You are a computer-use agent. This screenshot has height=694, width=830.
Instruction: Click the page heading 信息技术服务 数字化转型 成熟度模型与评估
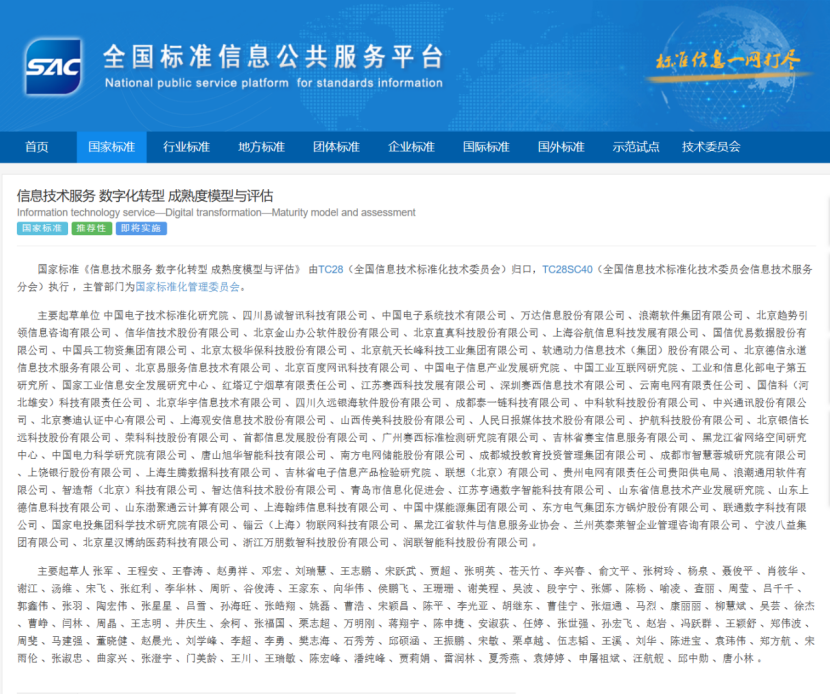[145, 196]
